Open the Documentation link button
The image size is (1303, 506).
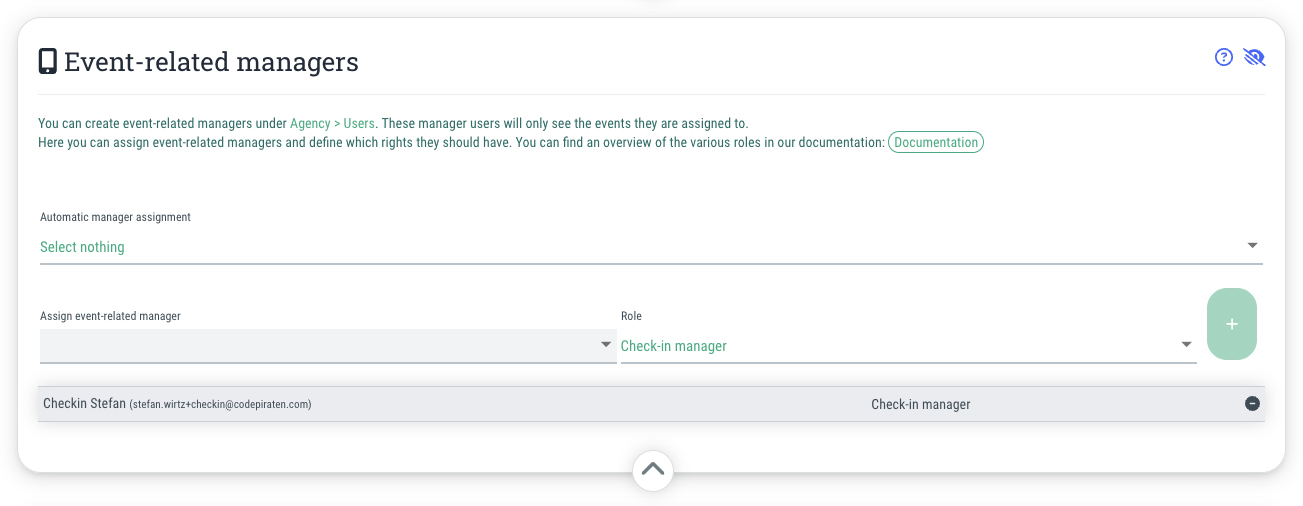pyautogui.click(x=936, y=142)
